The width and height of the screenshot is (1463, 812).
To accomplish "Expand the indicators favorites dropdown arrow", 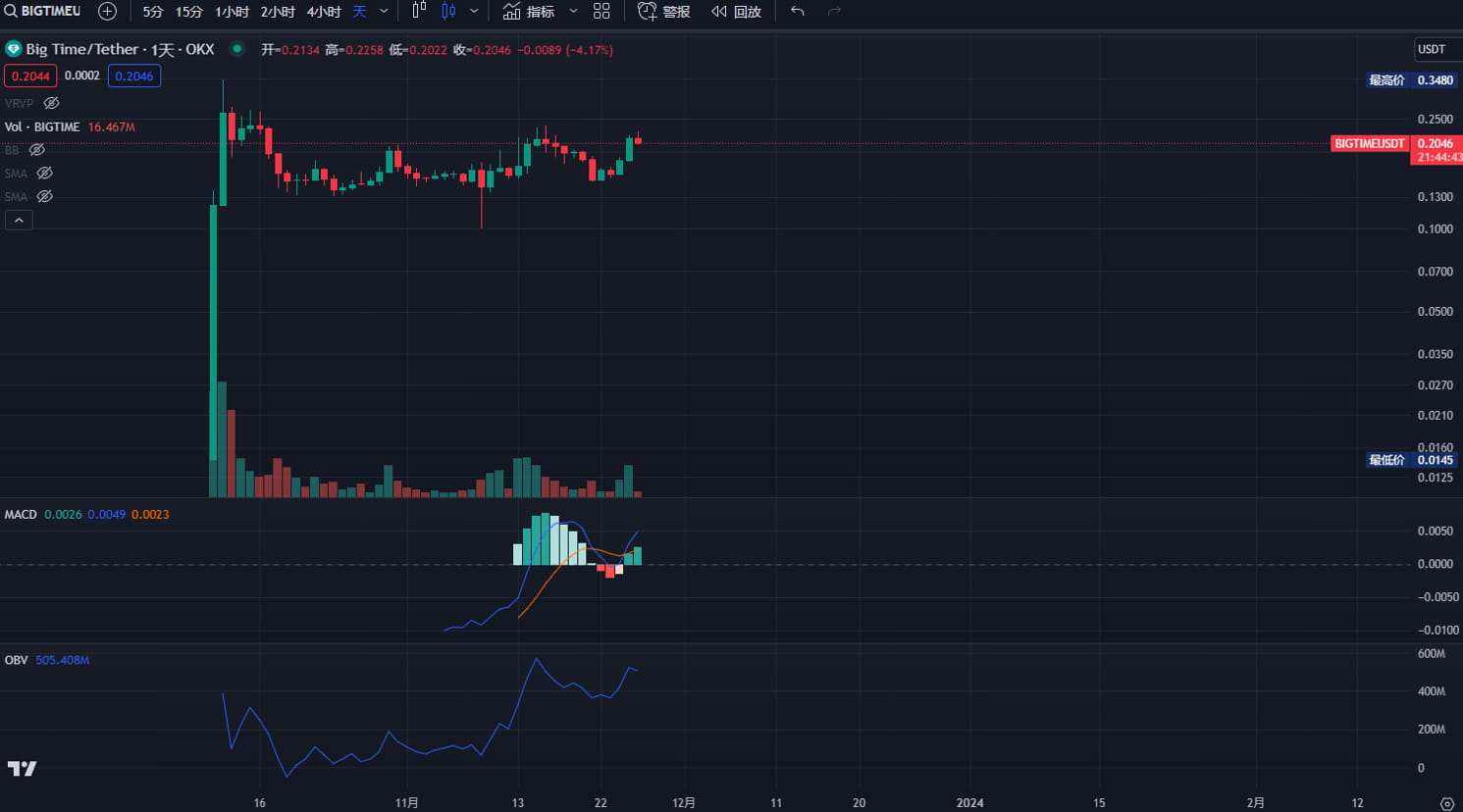I will click(x=573, y=12).
